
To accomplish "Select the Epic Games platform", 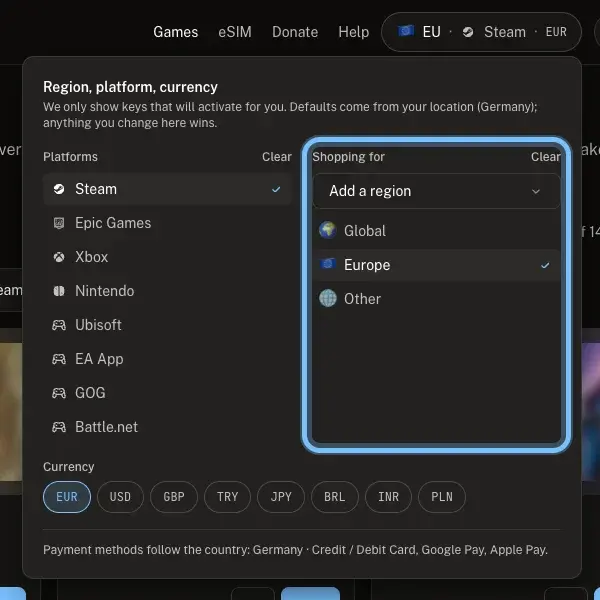I will 167,223.
